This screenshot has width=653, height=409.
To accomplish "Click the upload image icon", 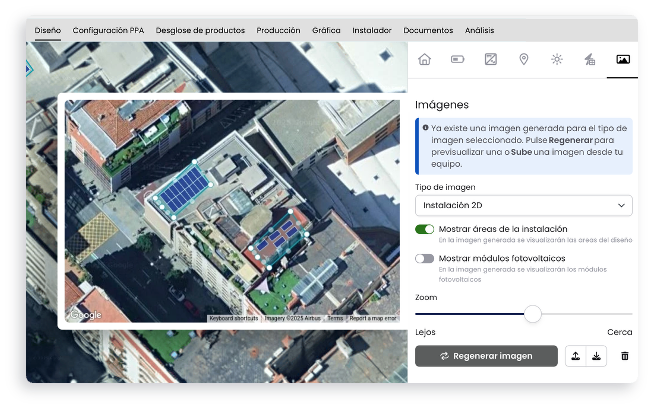I will (x=576, y=356).
